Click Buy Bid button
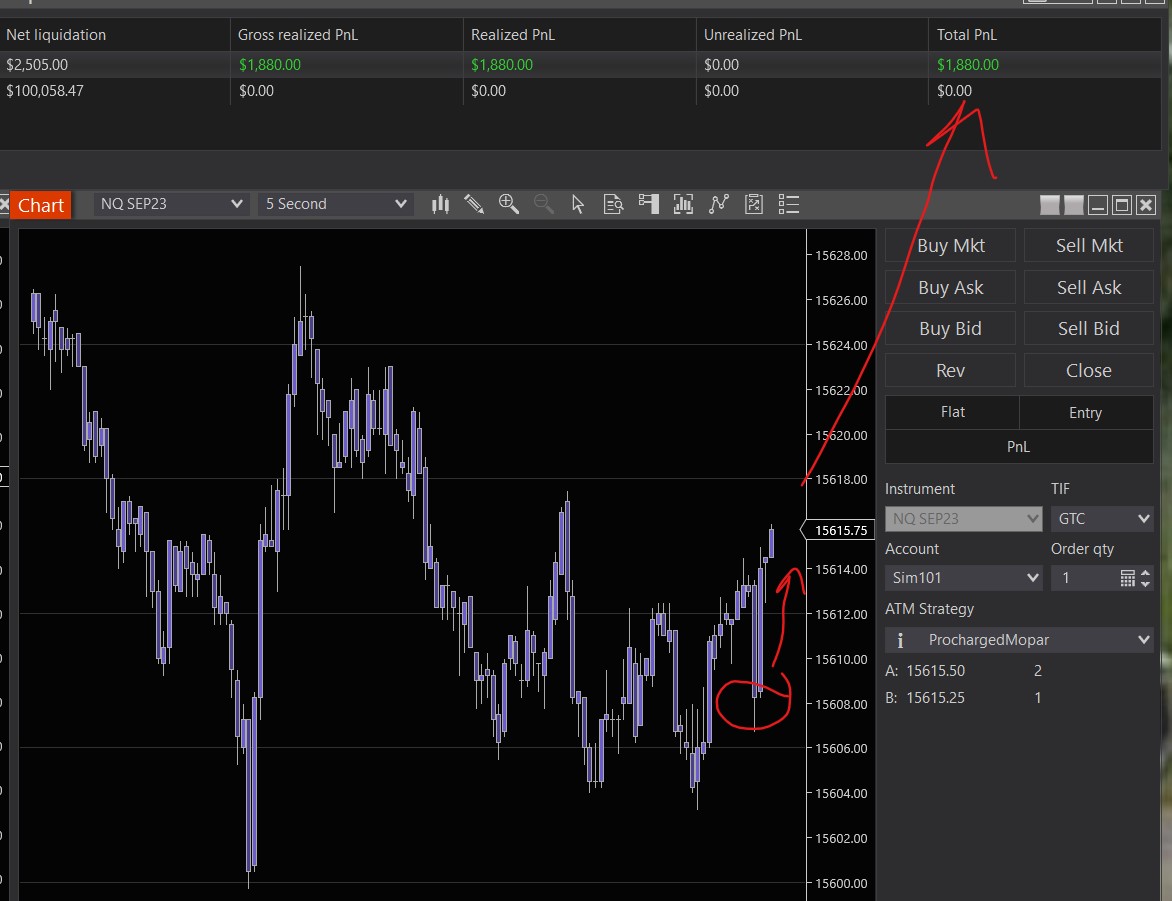Viewport: 1172px width, 901px height. point(950,328)
